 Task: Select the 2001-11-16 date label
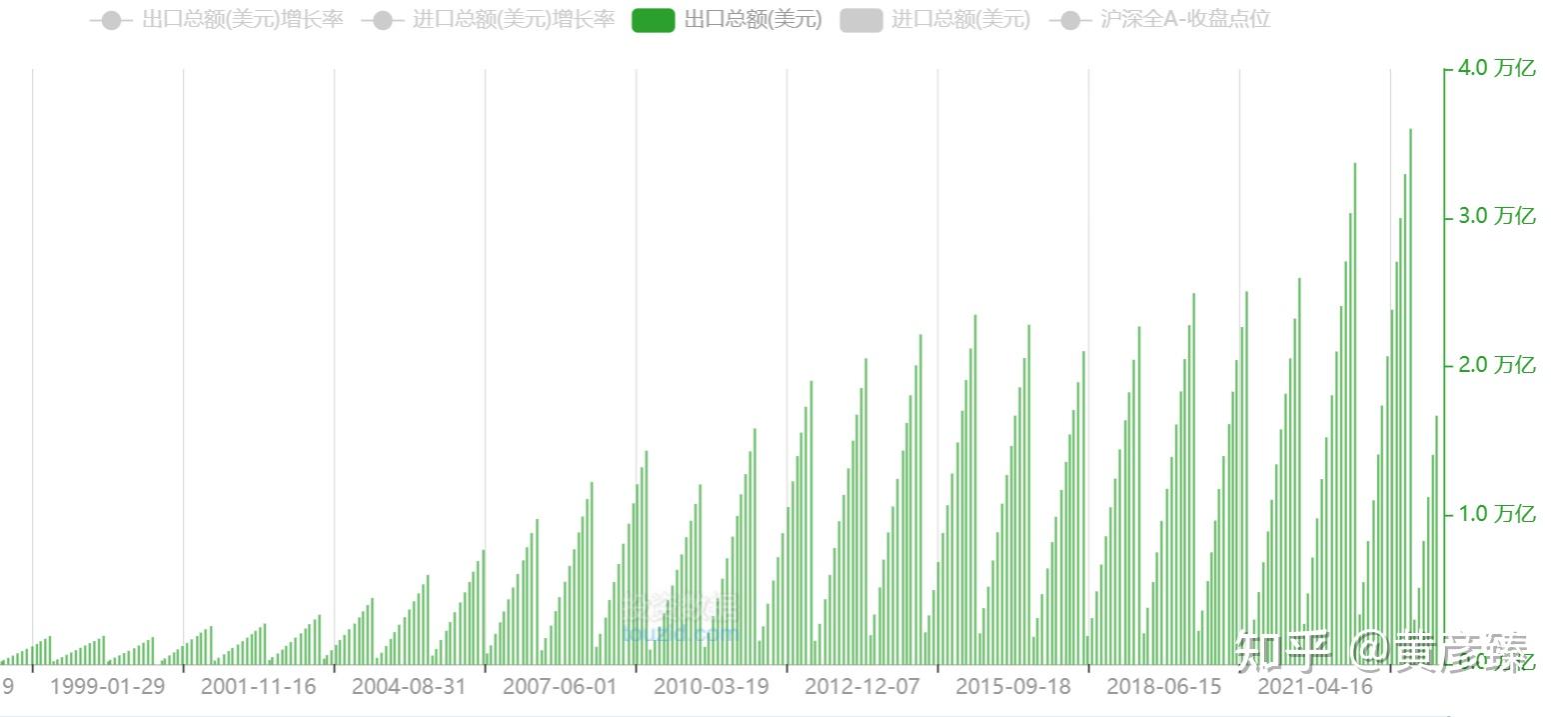(x=258, y=687)
